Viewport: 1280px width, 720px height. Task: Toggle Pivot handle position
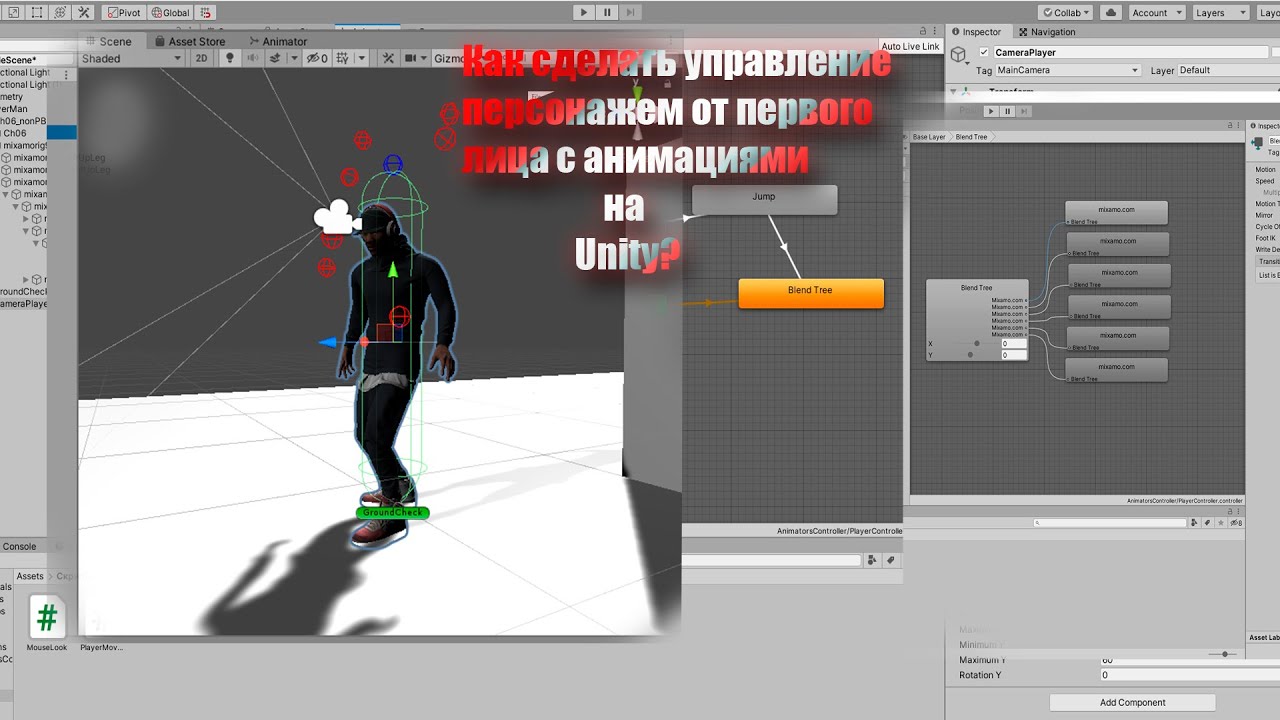pyautogui.click(x=124, y=13)
